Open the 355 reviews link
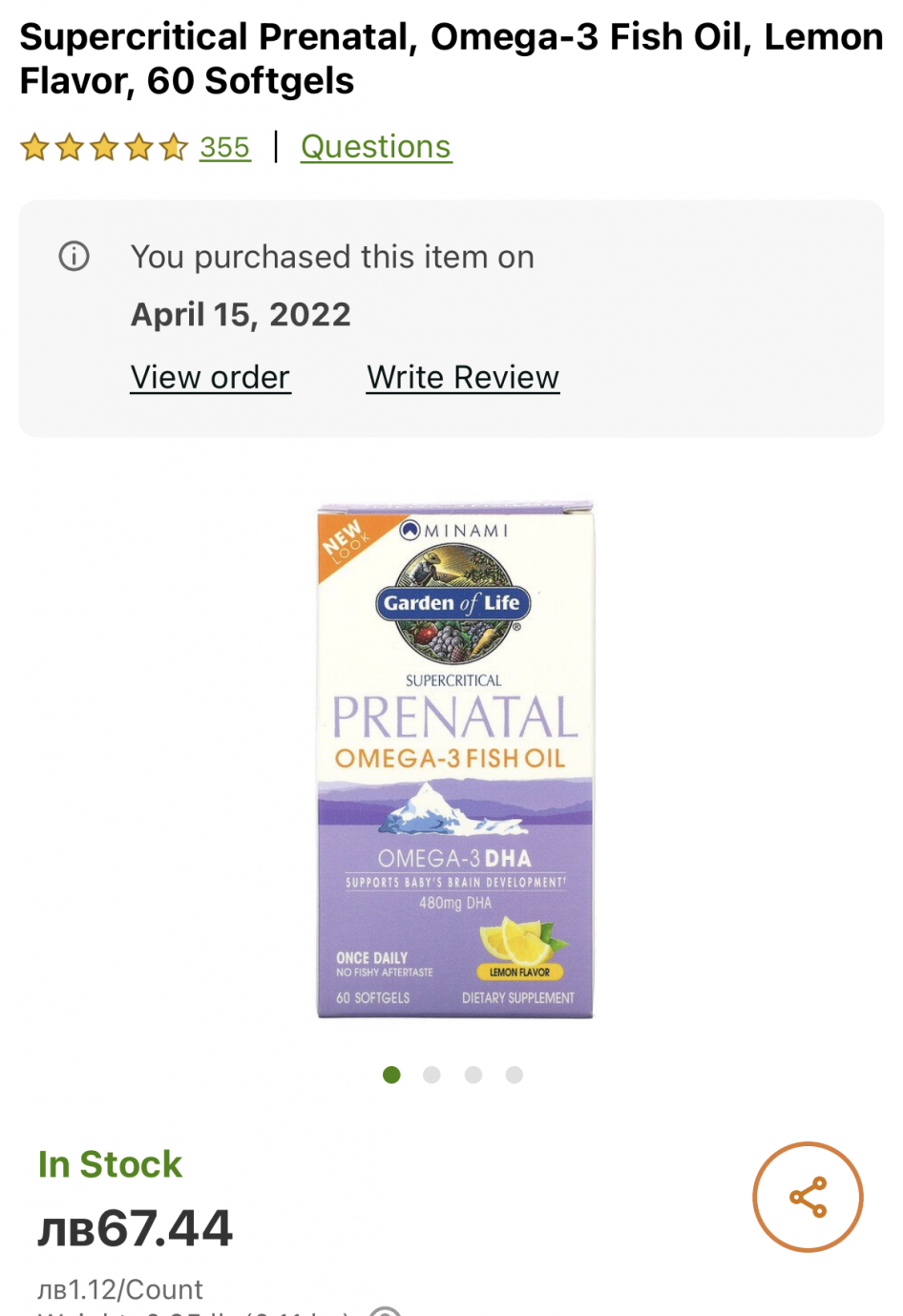903x1316 pixels. 225,148
